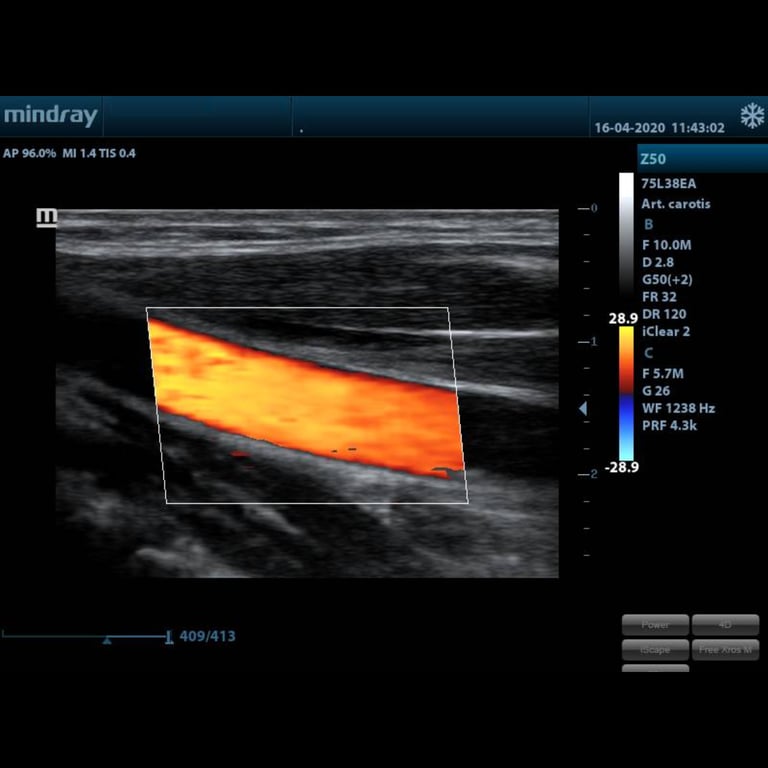Click the TIS 0.4 readout
Viewport: 768px width, 768px height.
click(117, 153)
